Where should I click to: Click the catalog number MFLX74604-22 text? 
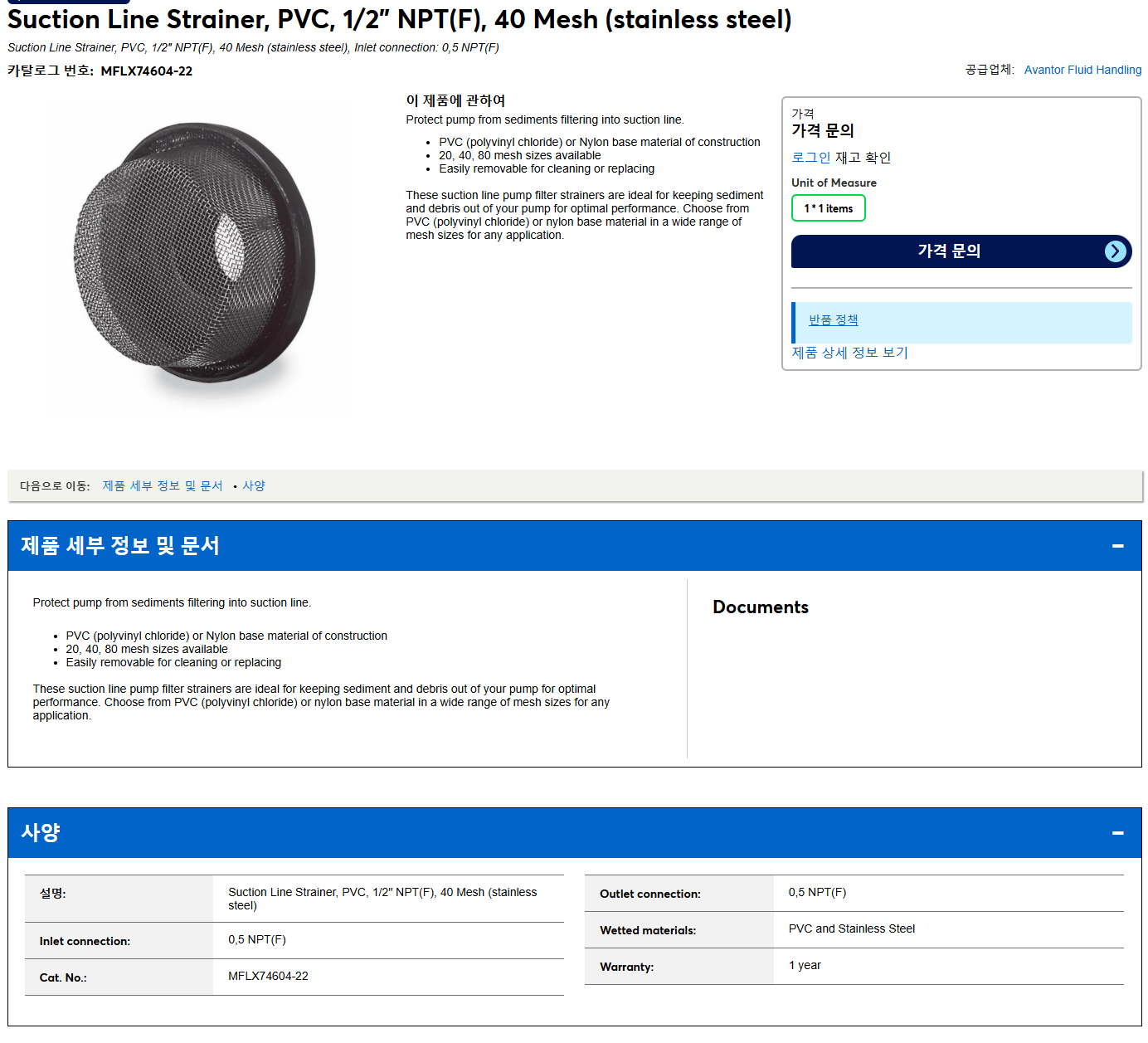tap(147, 71)
